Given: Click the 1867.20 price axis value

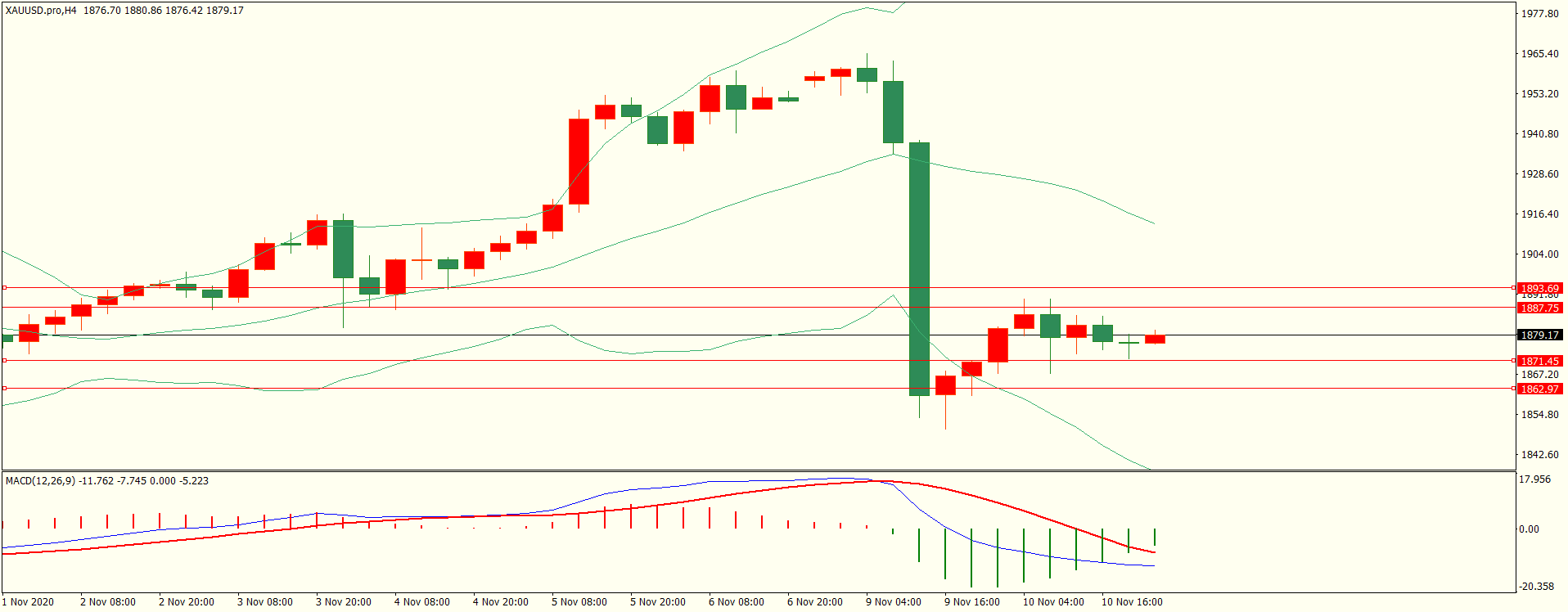Looking at the screenshot, I should point(1540,375).
